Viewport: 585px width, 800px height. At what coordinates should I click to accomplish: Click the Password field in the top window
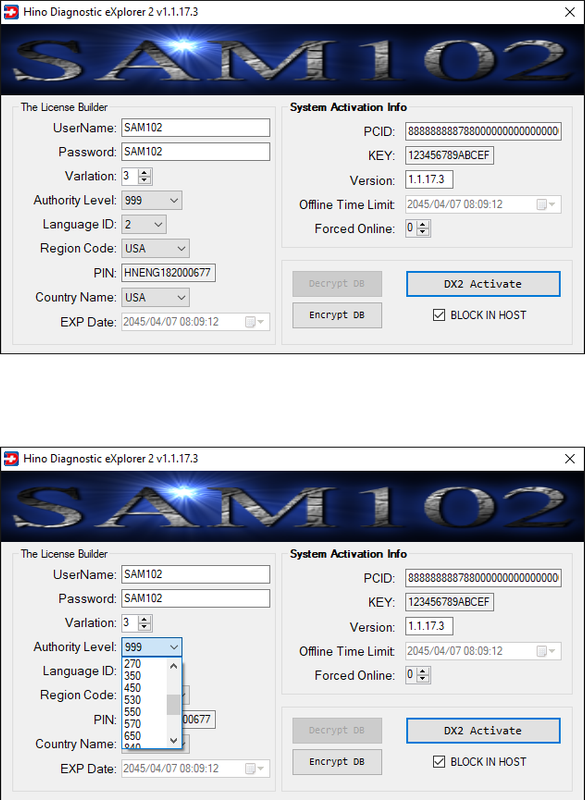(195, 152)
